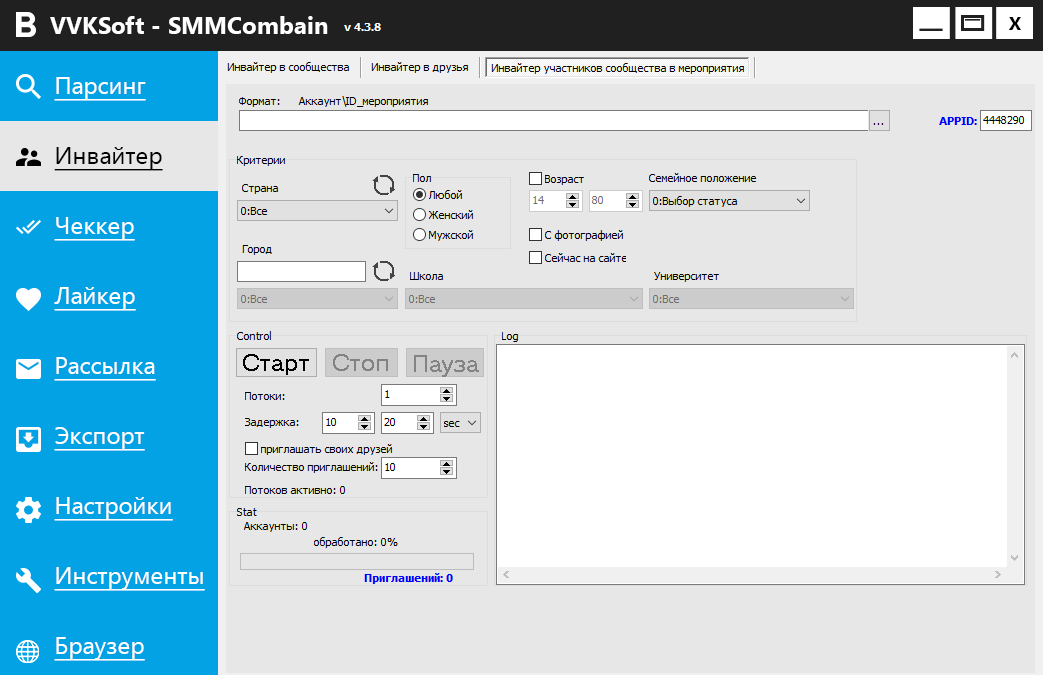Switch to Инвайтер в сообщества tab
The height and width of the screenshot is (675, 1043).
[288, 68]
